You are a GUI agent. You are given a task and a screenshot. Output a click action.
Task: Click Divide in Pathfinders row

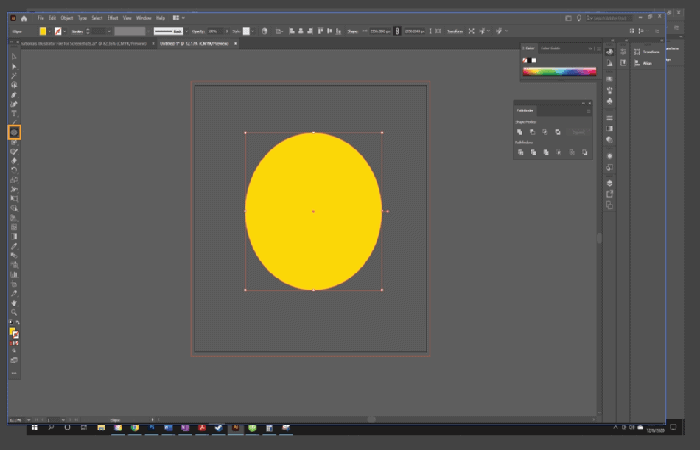pyautogui.click(x=521, y=152)
